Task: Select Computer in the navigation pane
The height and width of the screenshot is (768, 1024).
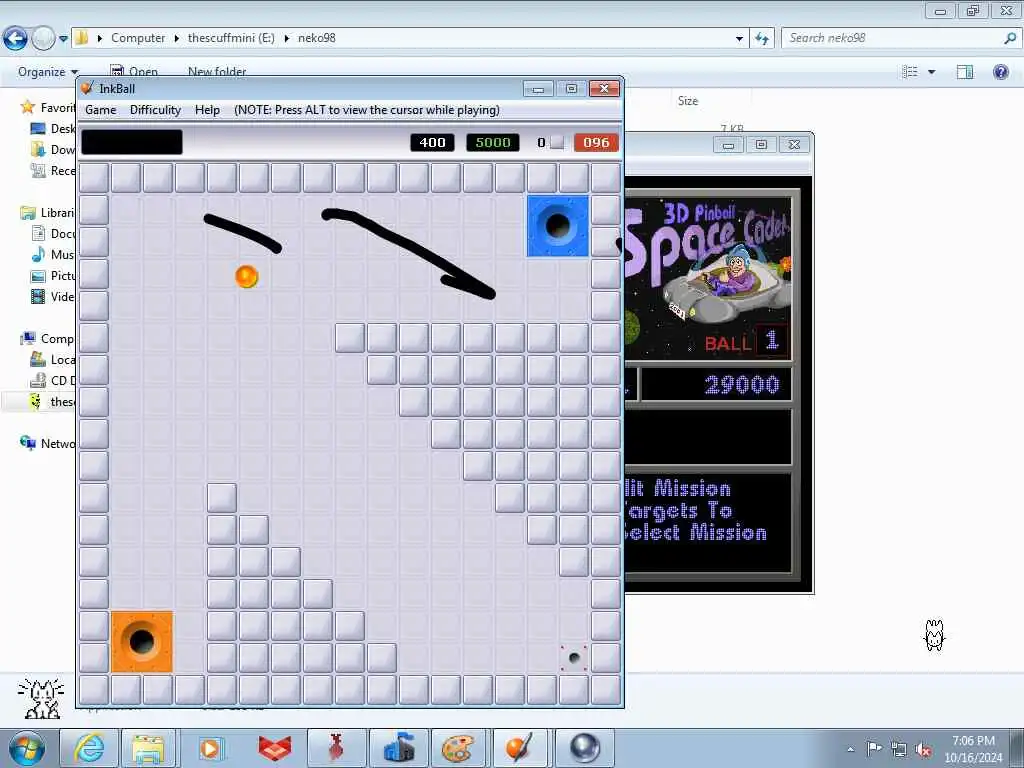Action: (48, 338)
